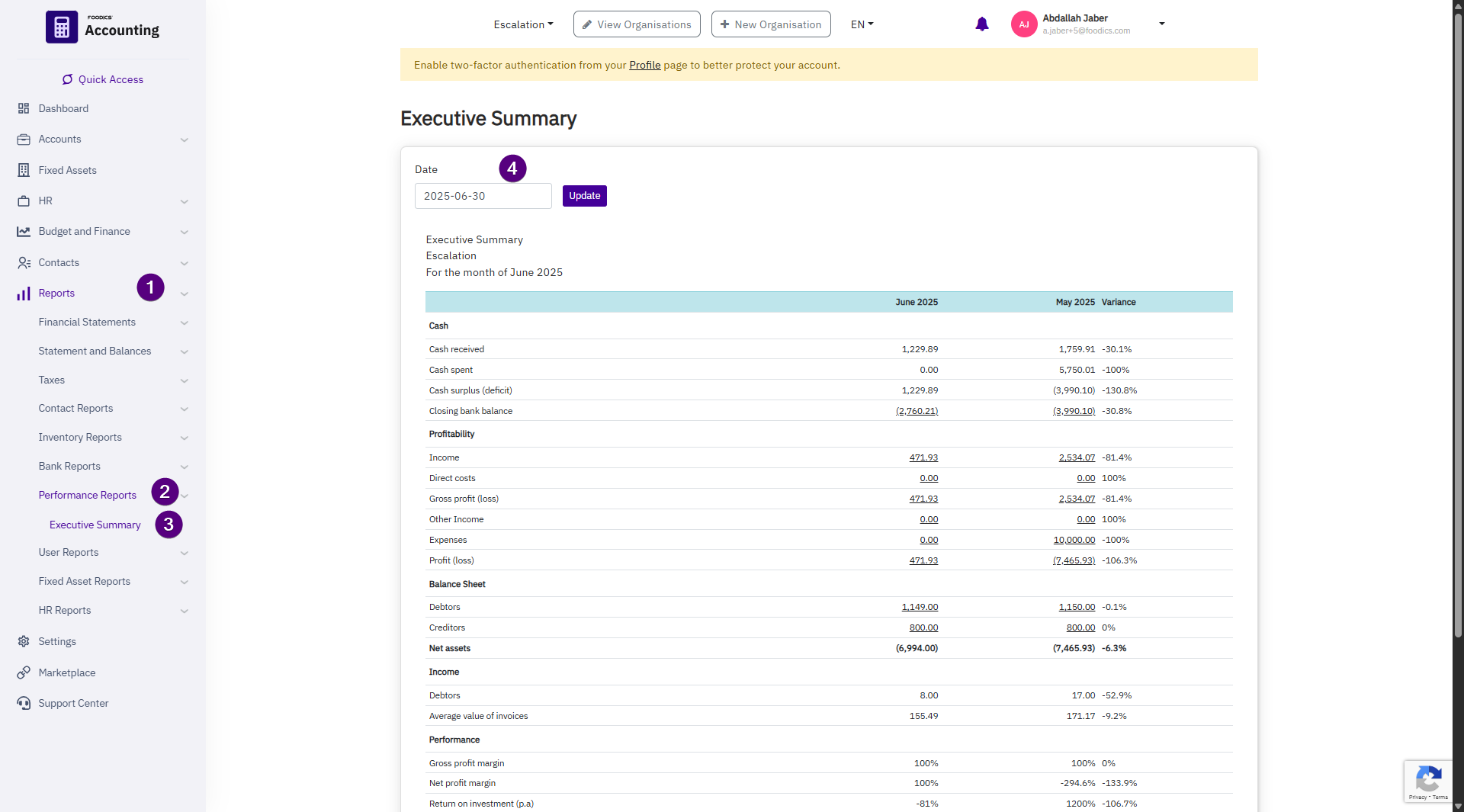This screenshot has height=812, width=1464.
Task: Expand Financial Statements submenu
Action: click(184, 323)
